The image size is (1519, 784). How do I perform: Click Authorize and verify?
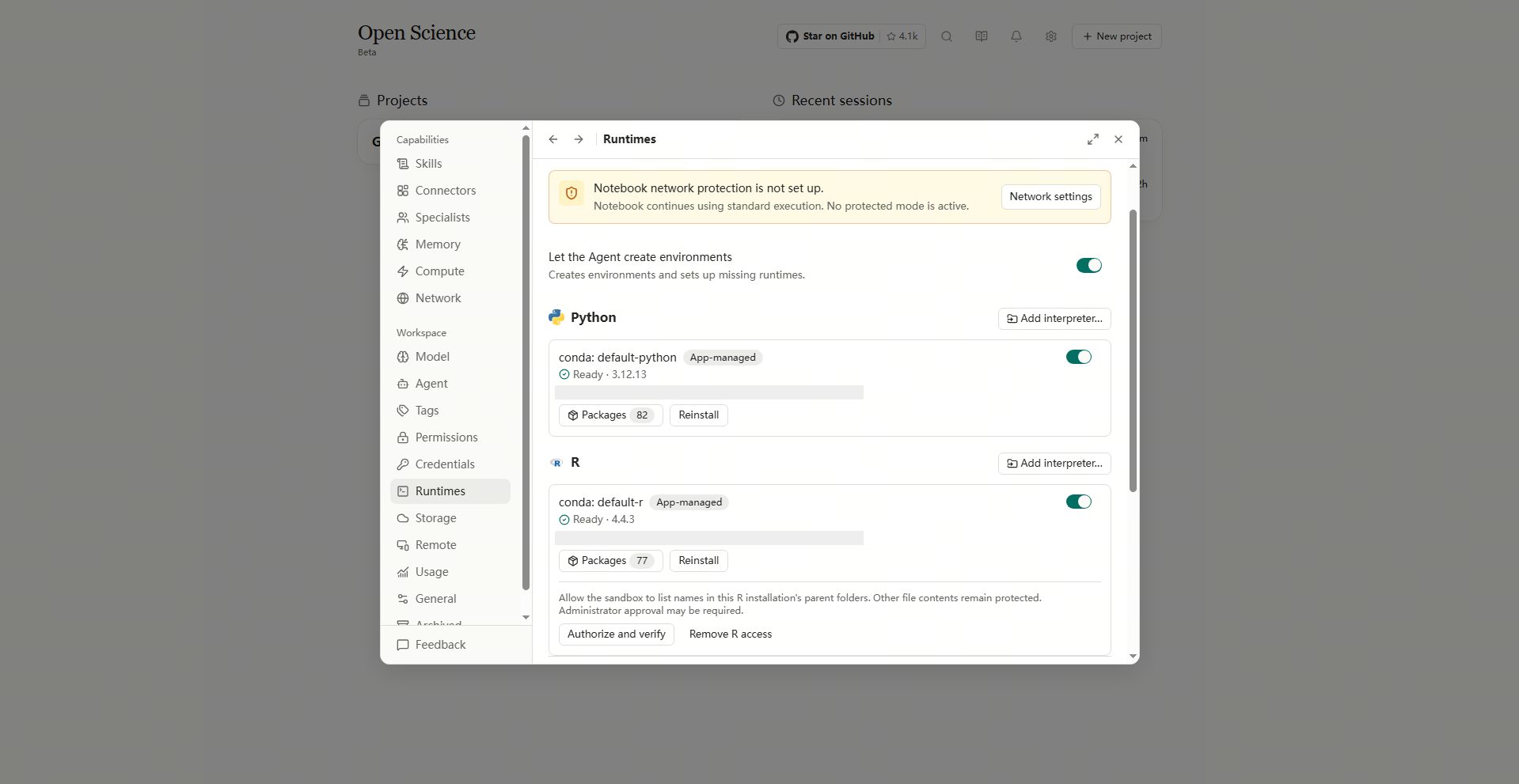[617, 634]
